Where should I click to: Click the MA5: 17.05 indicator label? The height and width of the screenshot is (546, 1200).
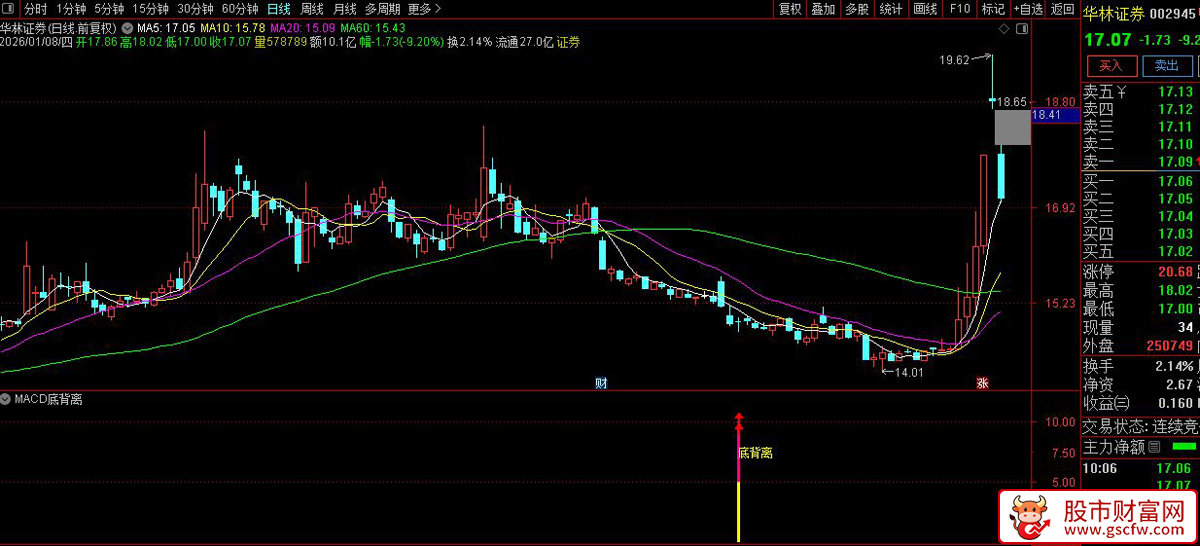pos(164,27)
